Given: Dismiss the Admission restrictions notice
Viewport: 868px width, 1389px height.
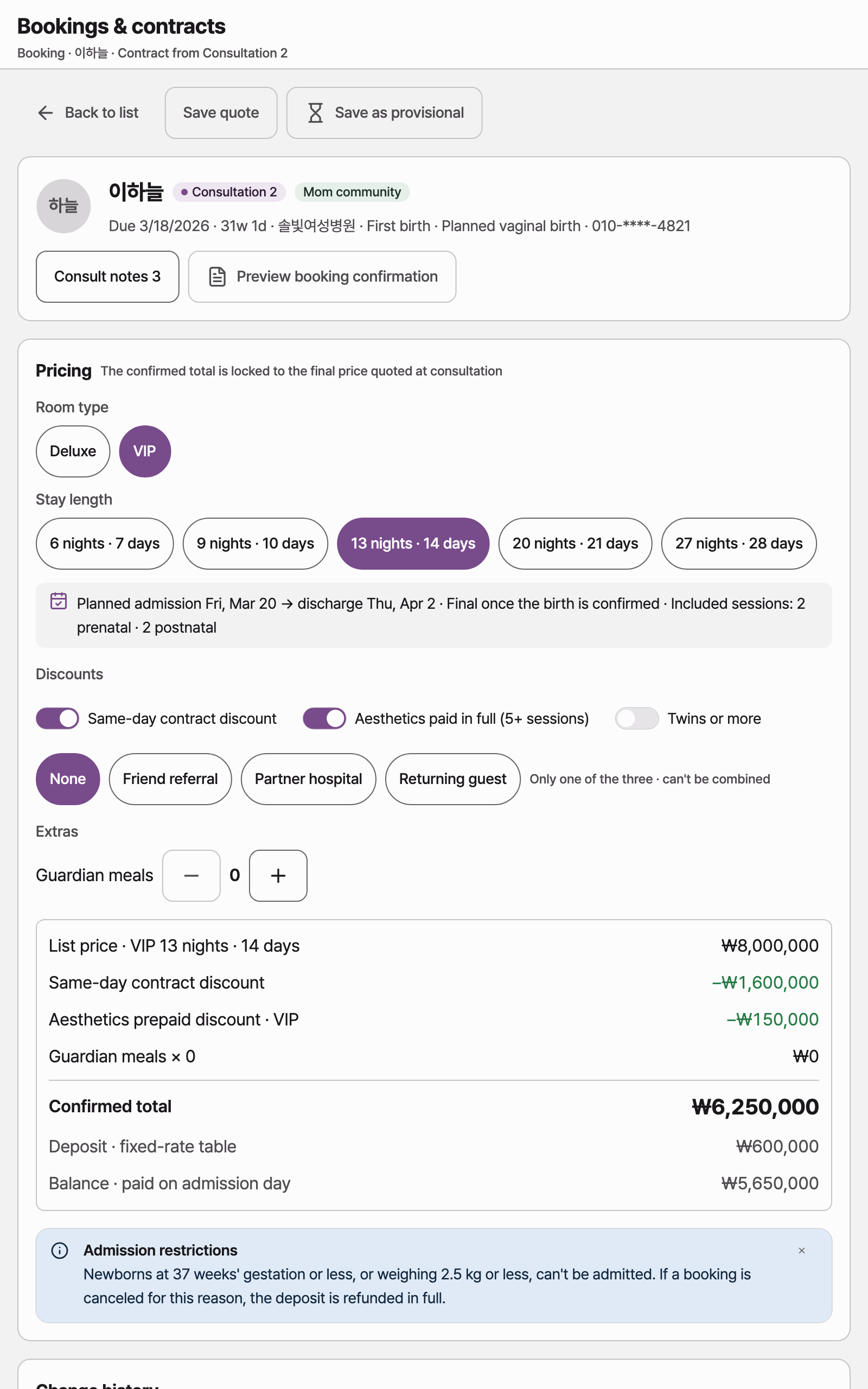Looking at the screenshot, I should point(801,1250).
